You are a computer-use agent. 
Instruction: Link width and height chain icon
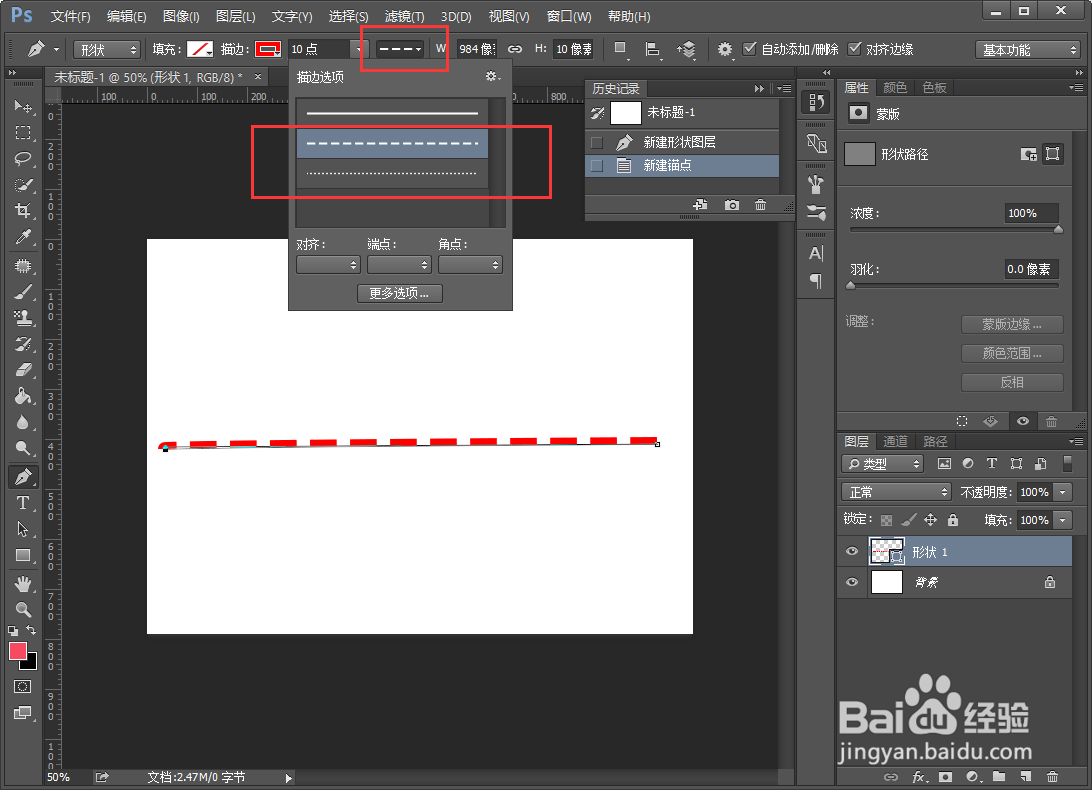[x=515, y=49]
